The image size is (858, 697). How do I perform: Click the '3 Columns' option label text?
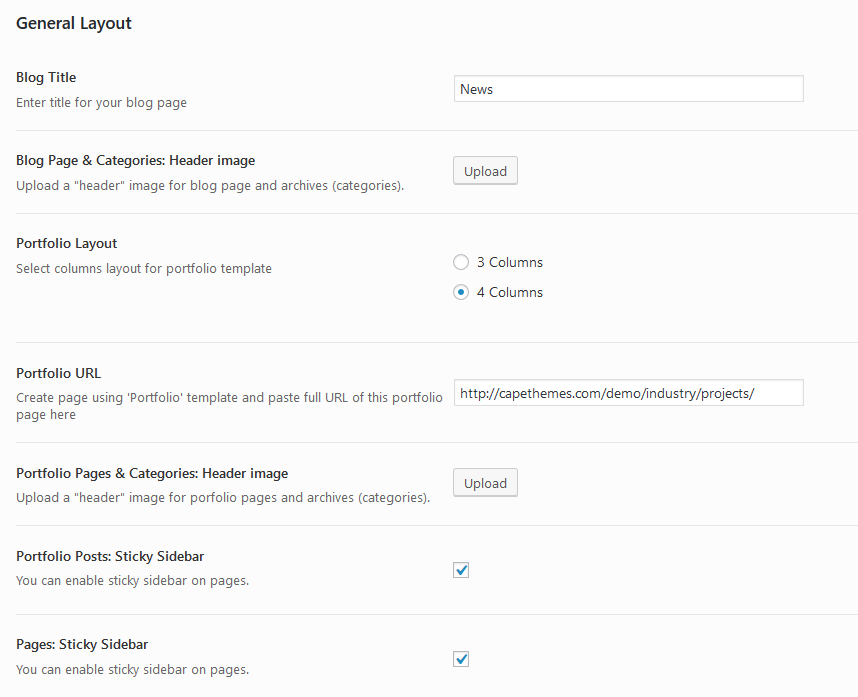[509, 262]
